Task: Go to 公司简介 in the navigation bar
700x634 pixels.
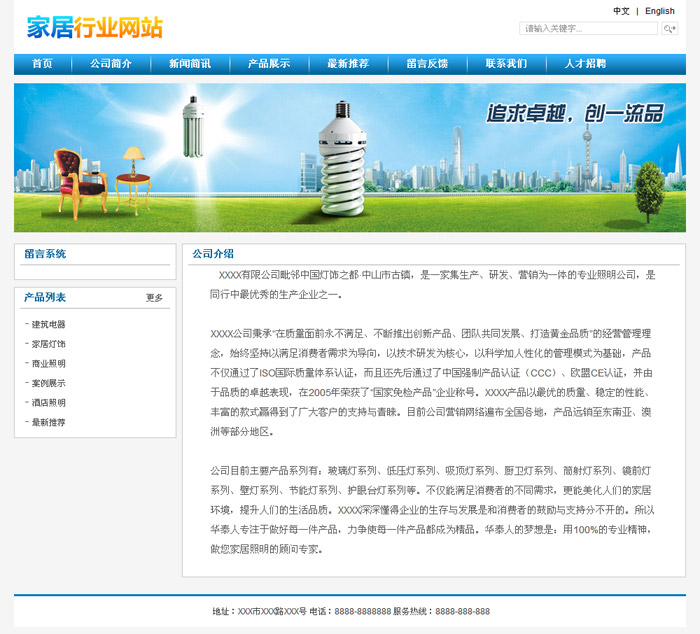Action: click(111, 64)
